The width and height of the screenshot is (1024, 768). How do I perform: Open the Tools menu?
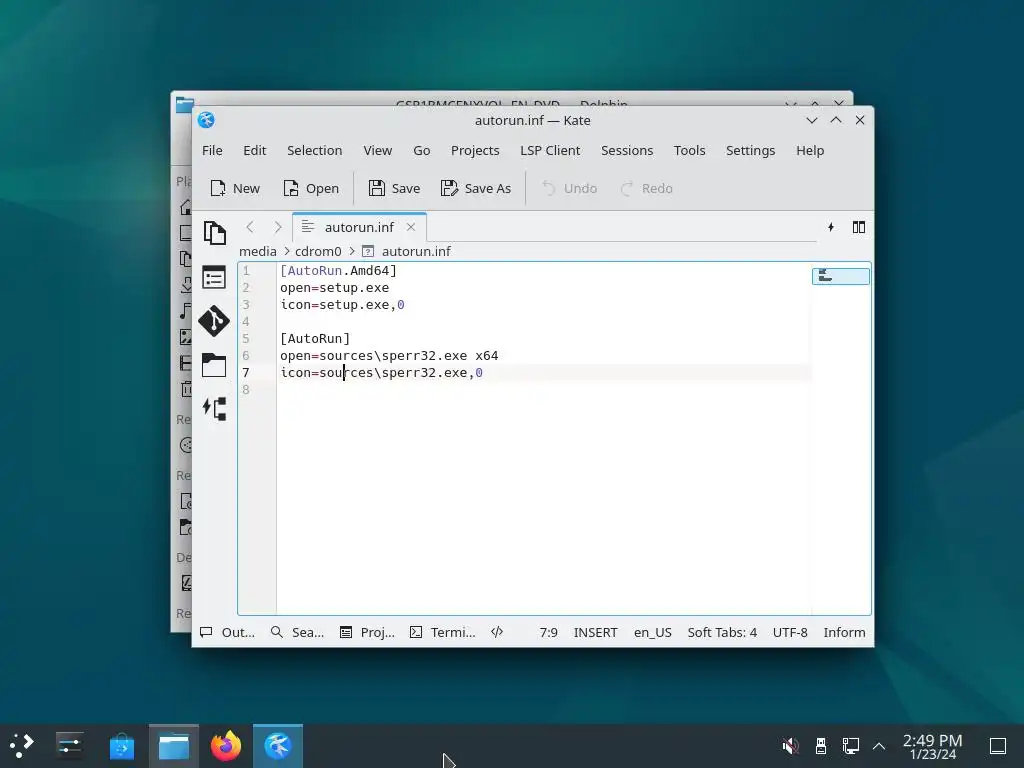tap(690, 151)
